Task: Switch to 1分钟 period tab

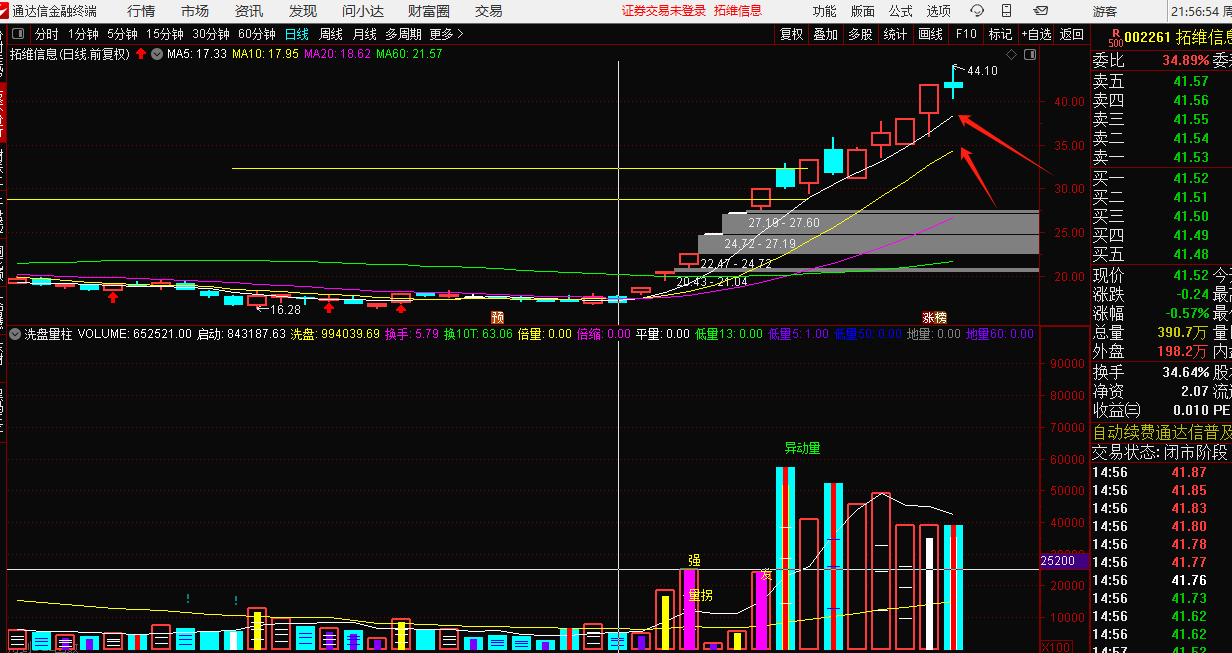Action: 83,34
